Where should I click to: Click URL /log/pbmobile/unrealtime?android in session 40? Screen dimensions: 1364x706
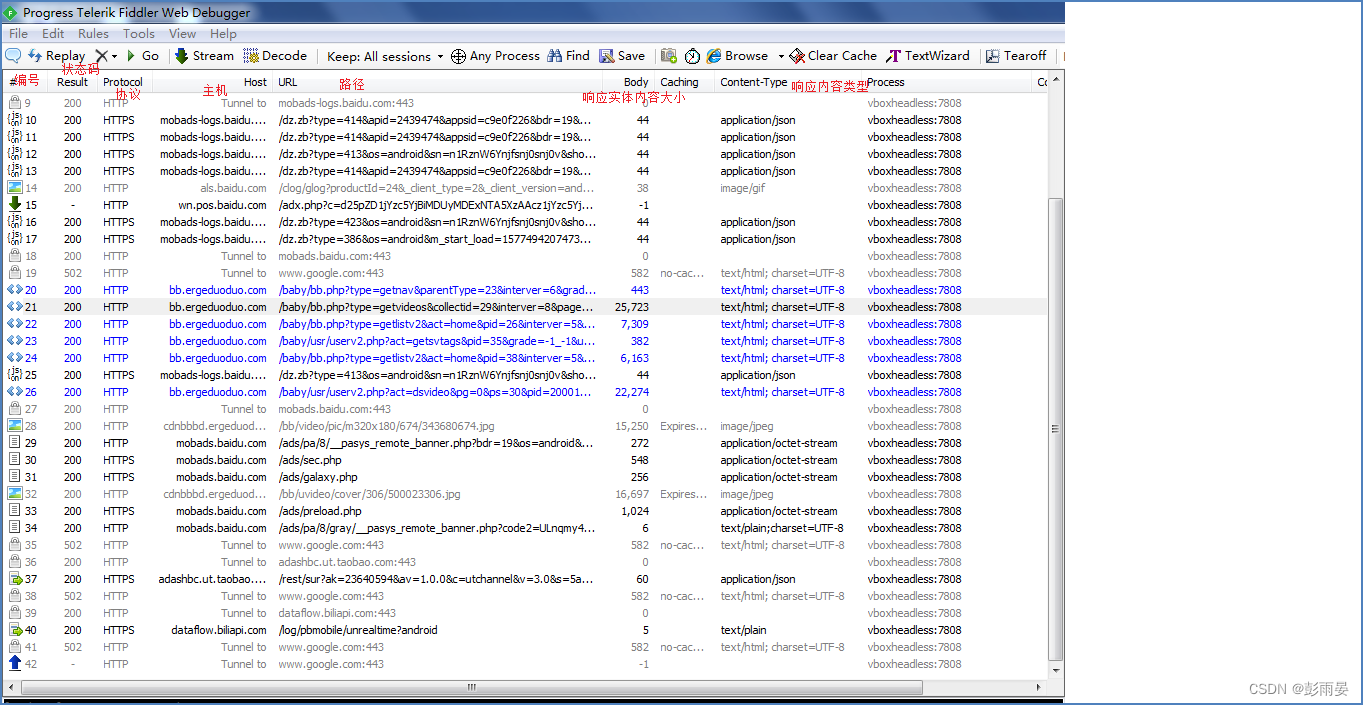click(358, 630)
